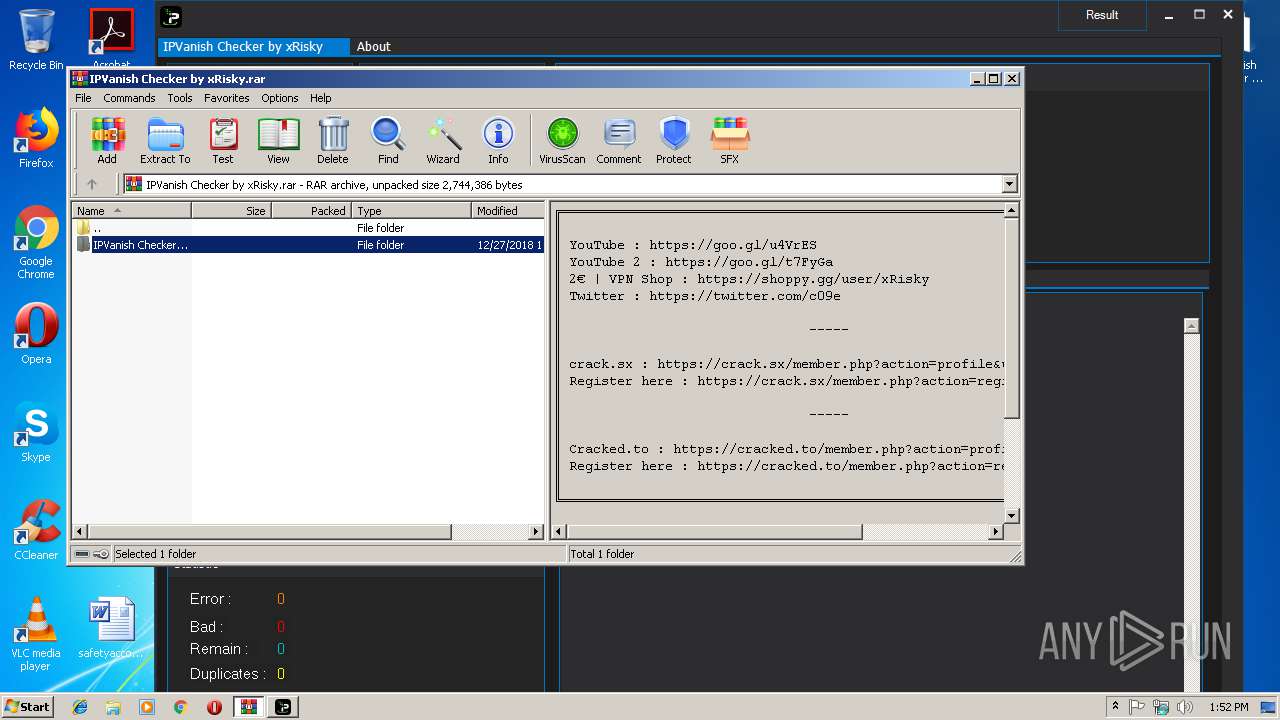The width and height of the screenshot is (1280, 720).
Task: Open the File menu
Action: 83,98
